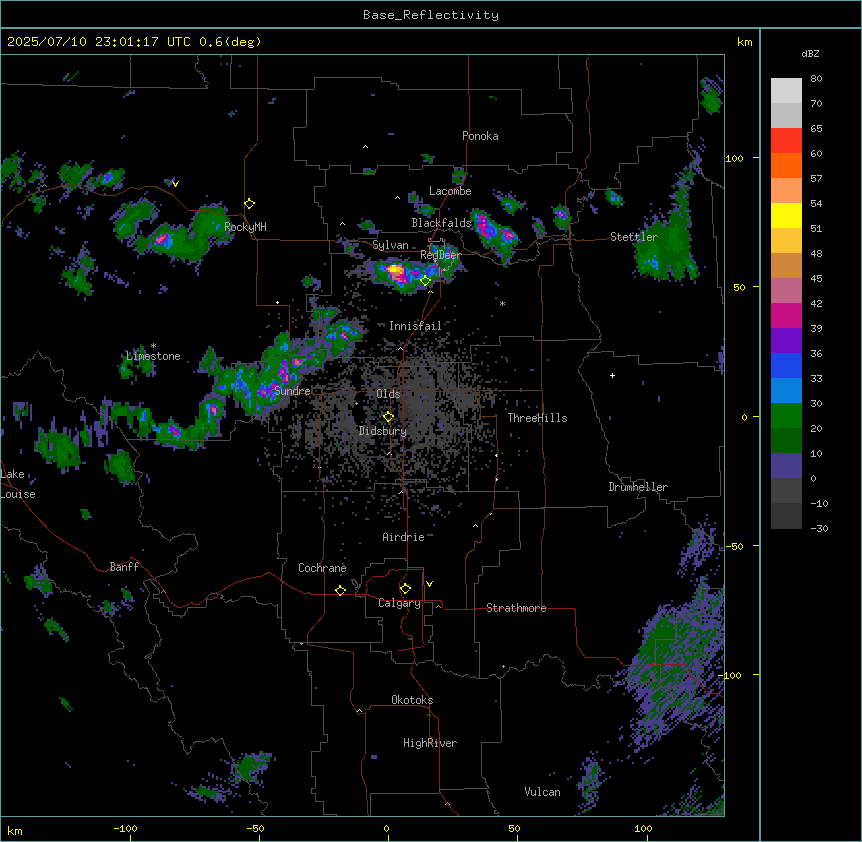862x842 pixels.
Task: Click the magenta 39-42 dBZ legend swatch
Action: pyautogui.click(x=786, y=315)
